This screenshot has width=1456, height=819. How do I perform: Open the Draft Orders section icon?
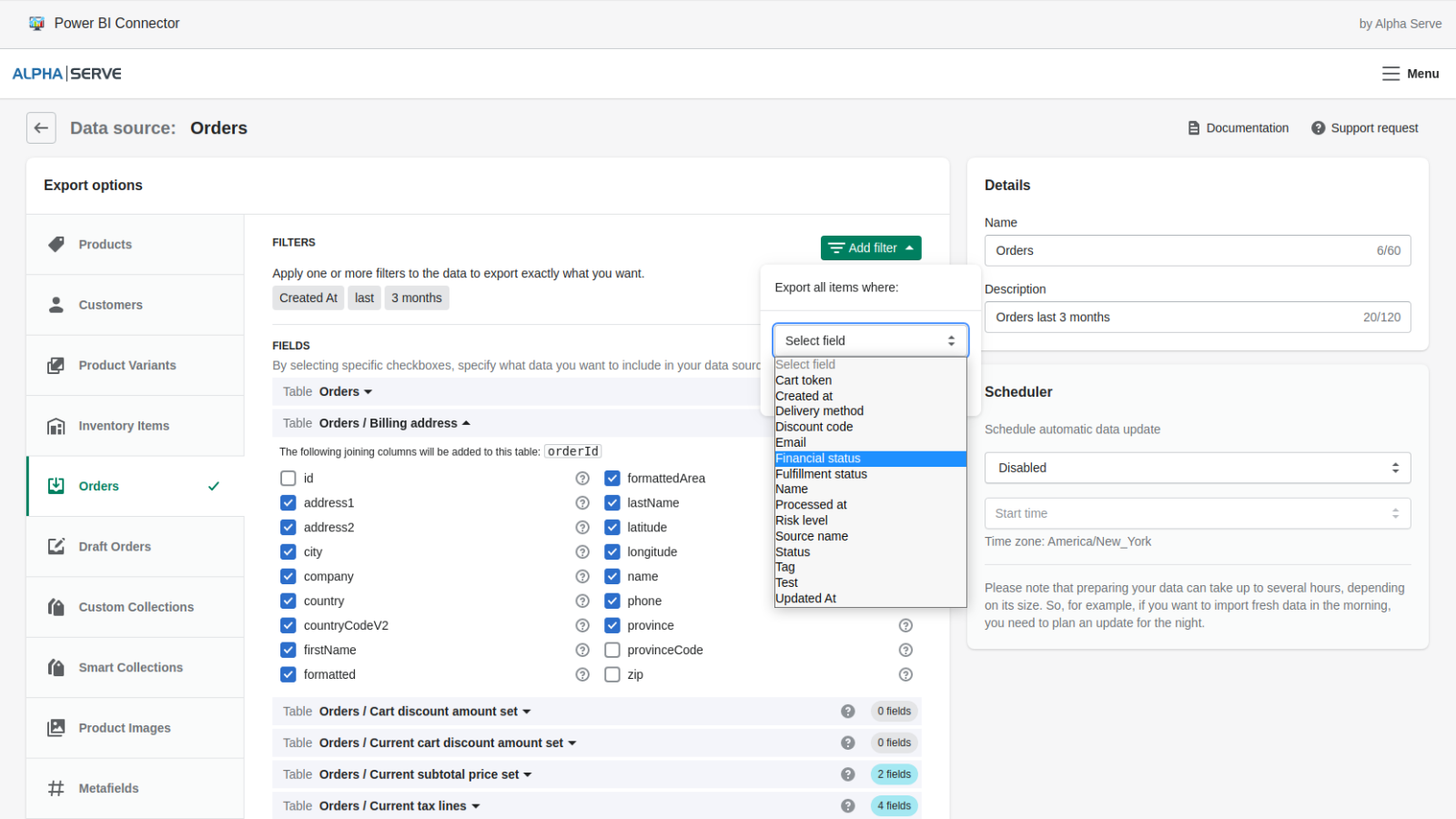(x=56, y=546)
